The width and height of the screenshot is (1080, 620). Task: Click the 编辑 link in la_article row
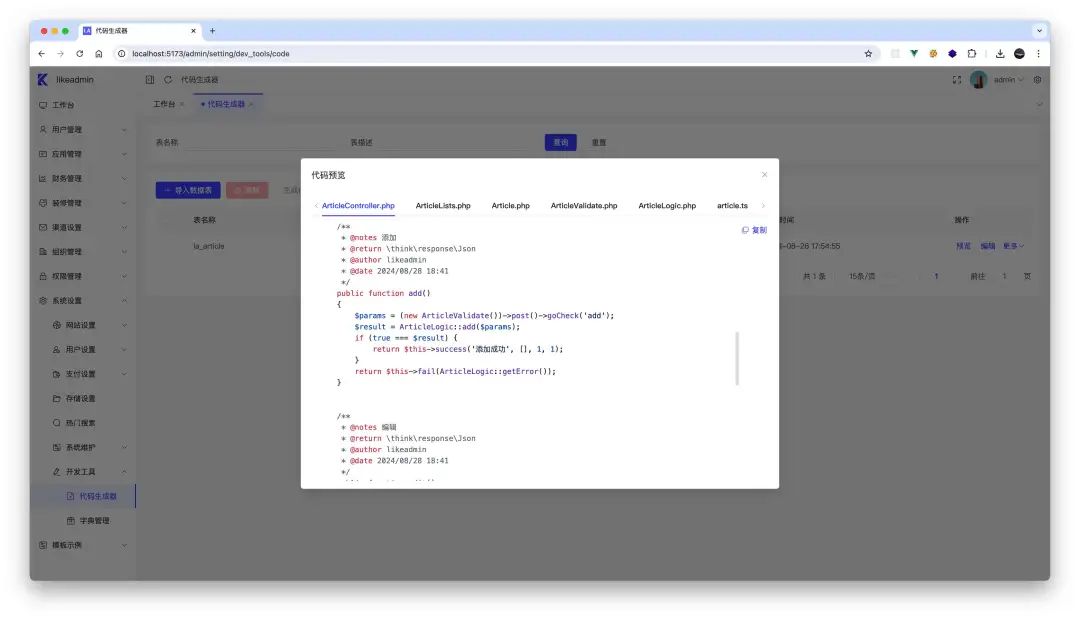tap(988, 246)
